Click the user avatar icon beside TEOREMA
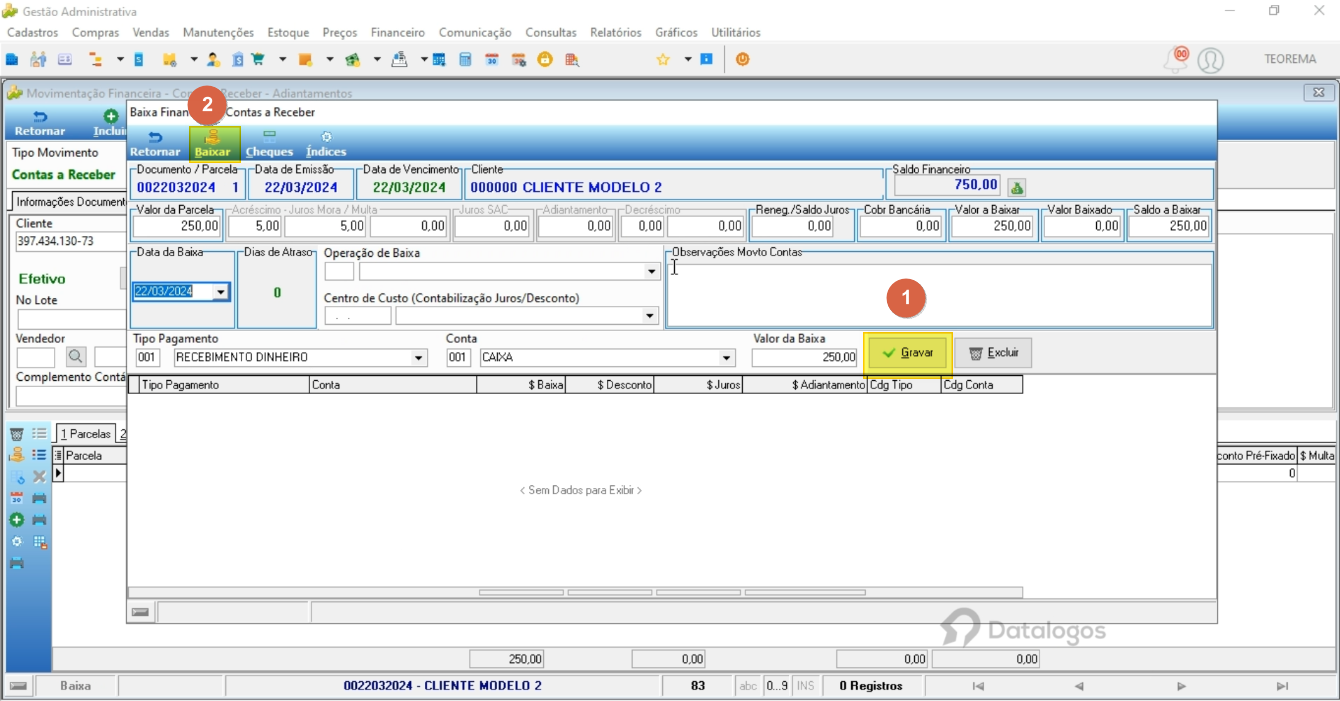The height and width of the screenshot is (701, 1340). pyautogui.click(x=1210, y=60)
